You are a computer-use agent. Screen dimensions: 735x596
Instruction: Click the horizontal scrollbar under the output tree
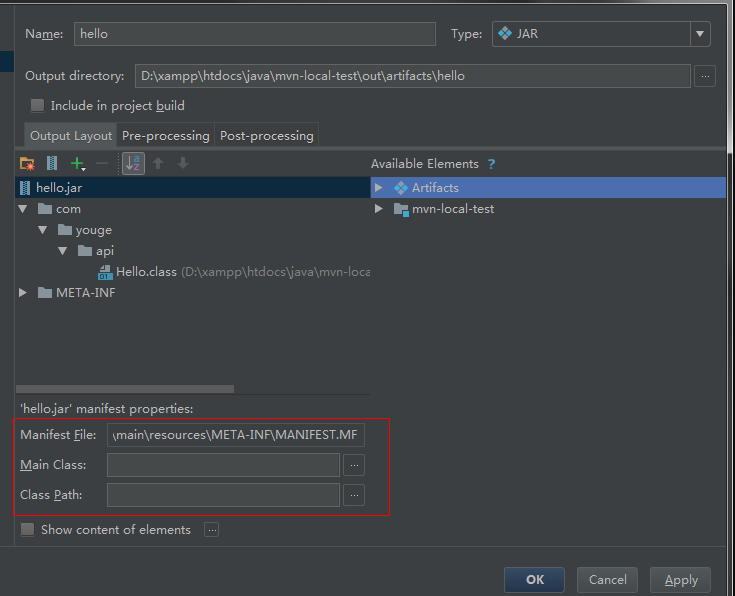tap(125, 389)
